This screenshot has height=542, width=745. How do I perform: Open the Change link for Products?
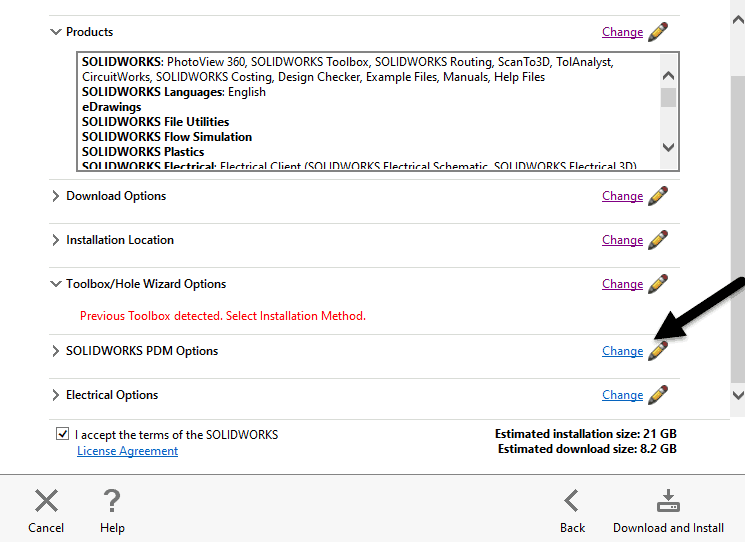coord(622,32)
